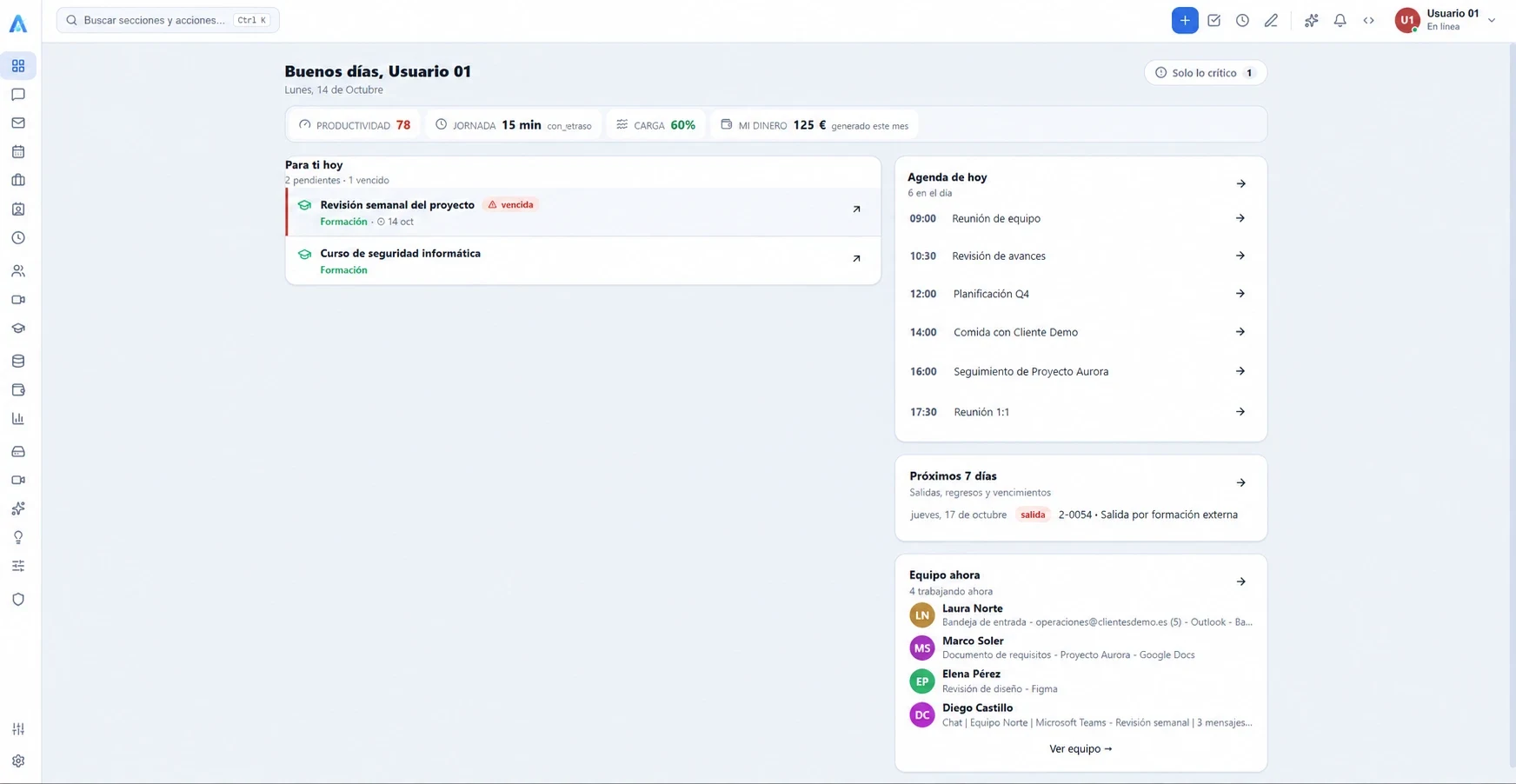Viewport: 1516px width, 784px height.
Task: Open the settings gear at sidebar bottom
Action: pyautogui.click(x=18, y=761)
